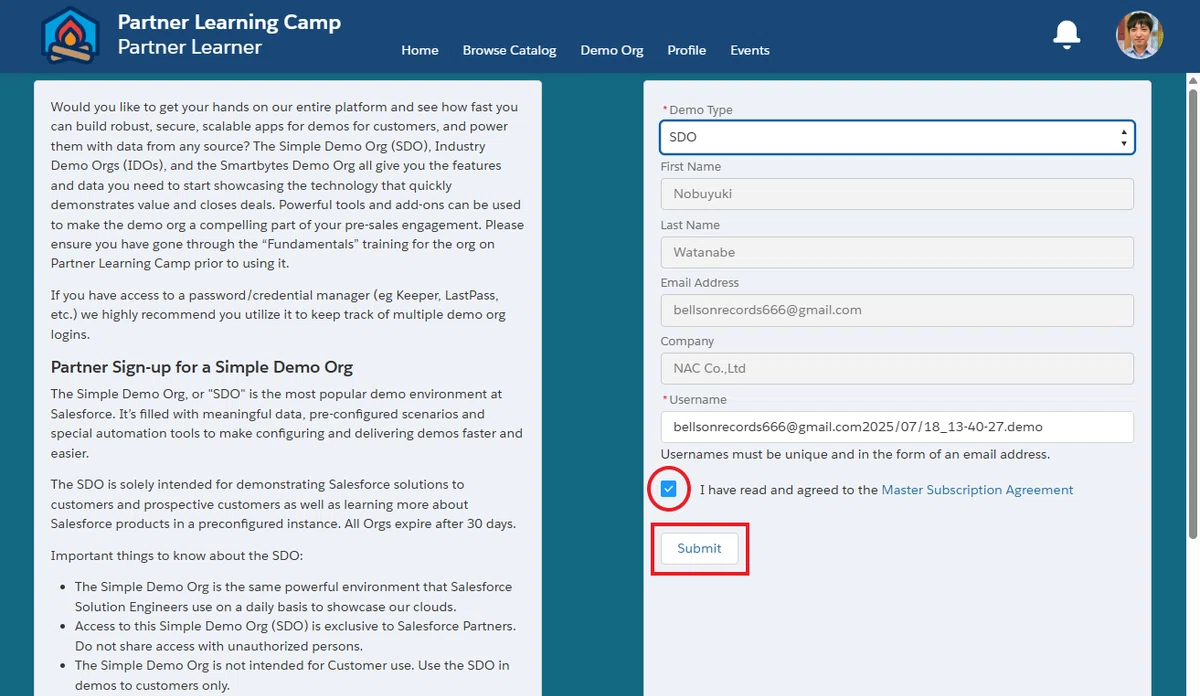Focus the Username input field
This screenshot has width=1200, height=696.
click(x=897, y=426)
